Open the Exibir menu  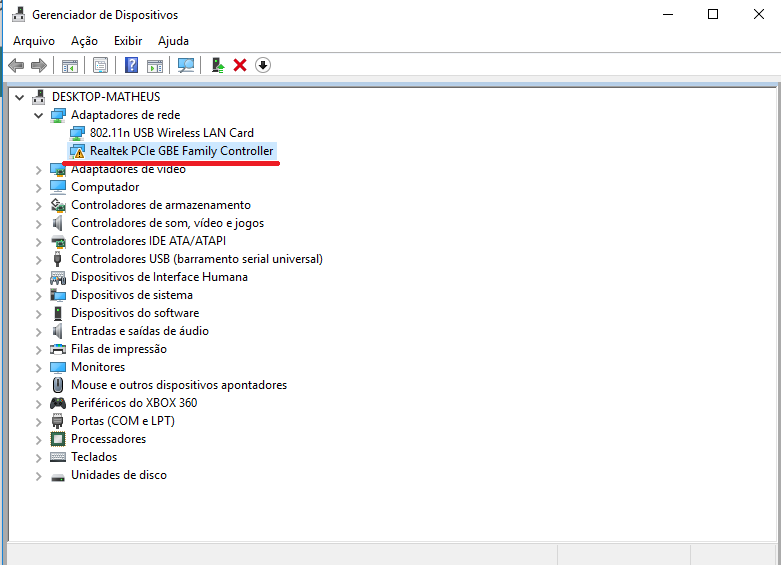pyautogui.click(x=128, y=41)
